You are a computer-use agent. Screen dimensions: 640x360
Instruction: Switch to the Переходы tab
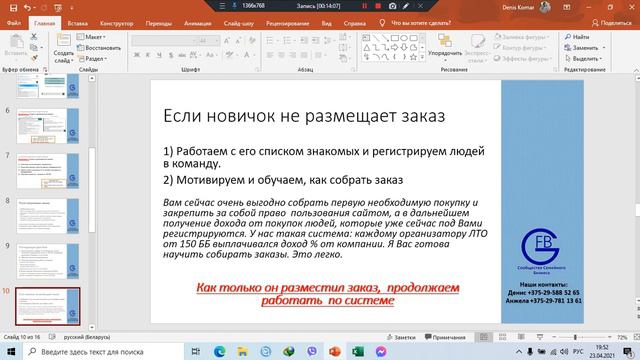[x=158, y=23]
